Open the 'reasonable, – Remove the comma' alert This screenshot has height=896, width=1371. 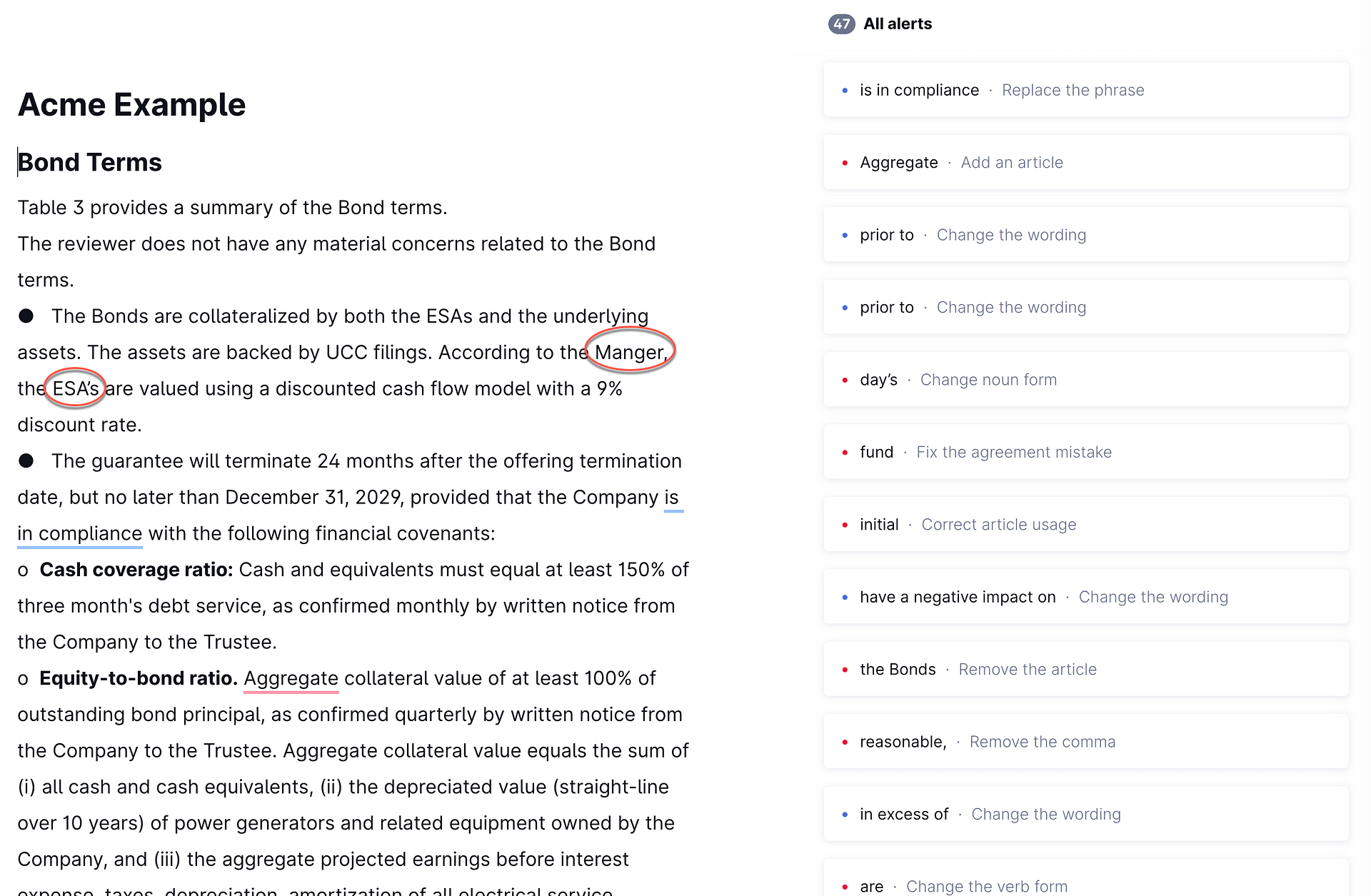(1086, 742)
